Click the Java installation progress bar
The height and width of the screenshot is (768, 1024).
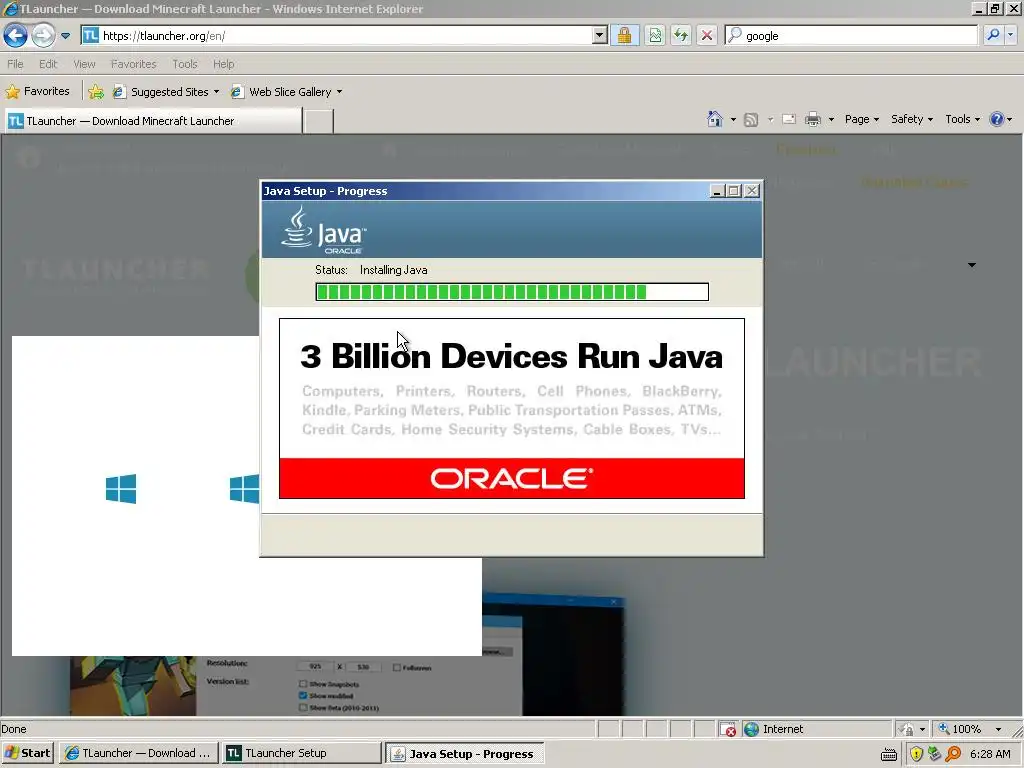[x=512, y=292]
